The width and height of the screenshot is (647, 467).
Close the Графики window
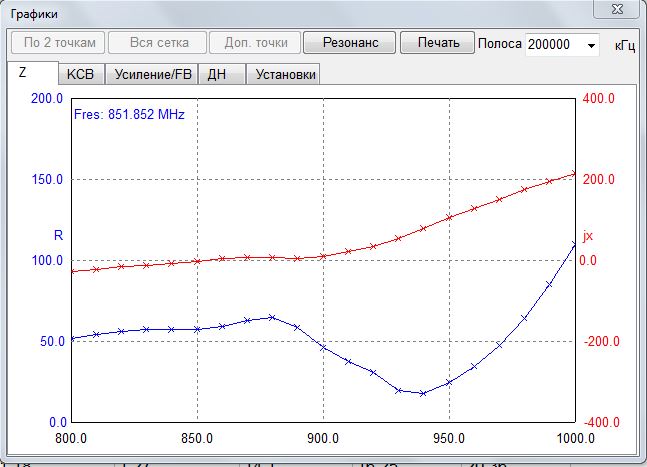pos(616,9)
